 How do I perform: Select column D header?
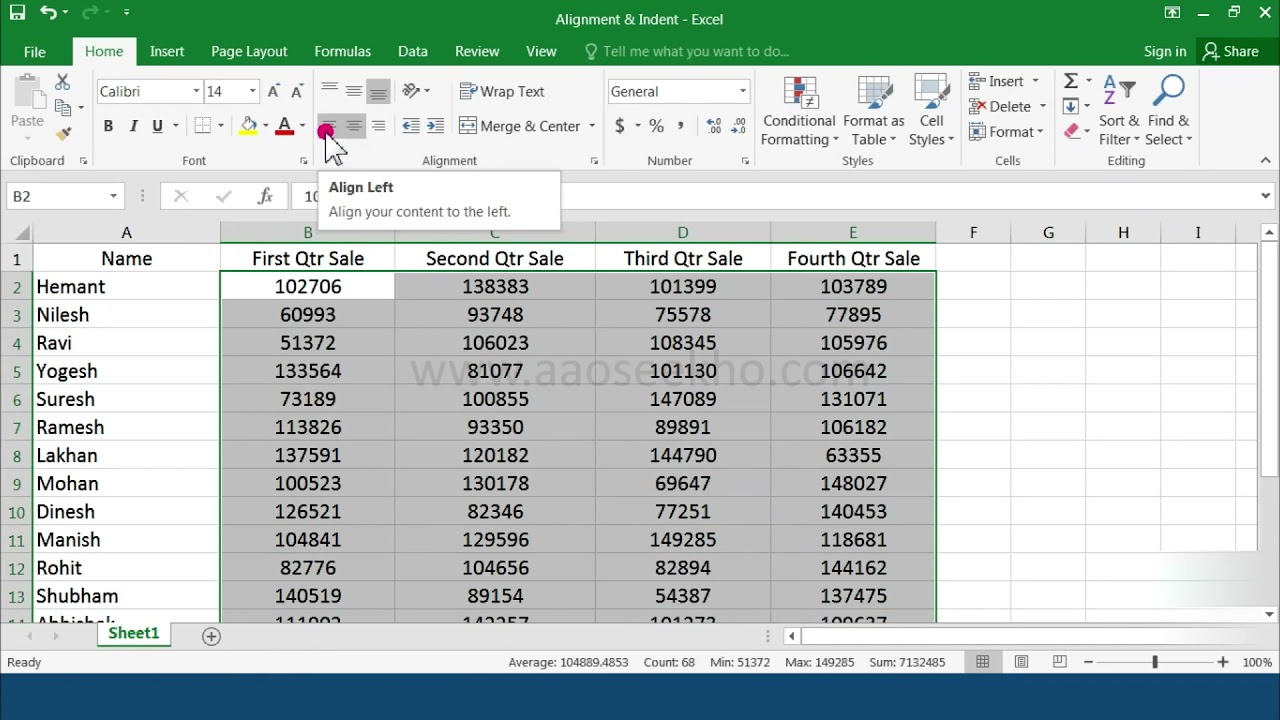point(683,232)
